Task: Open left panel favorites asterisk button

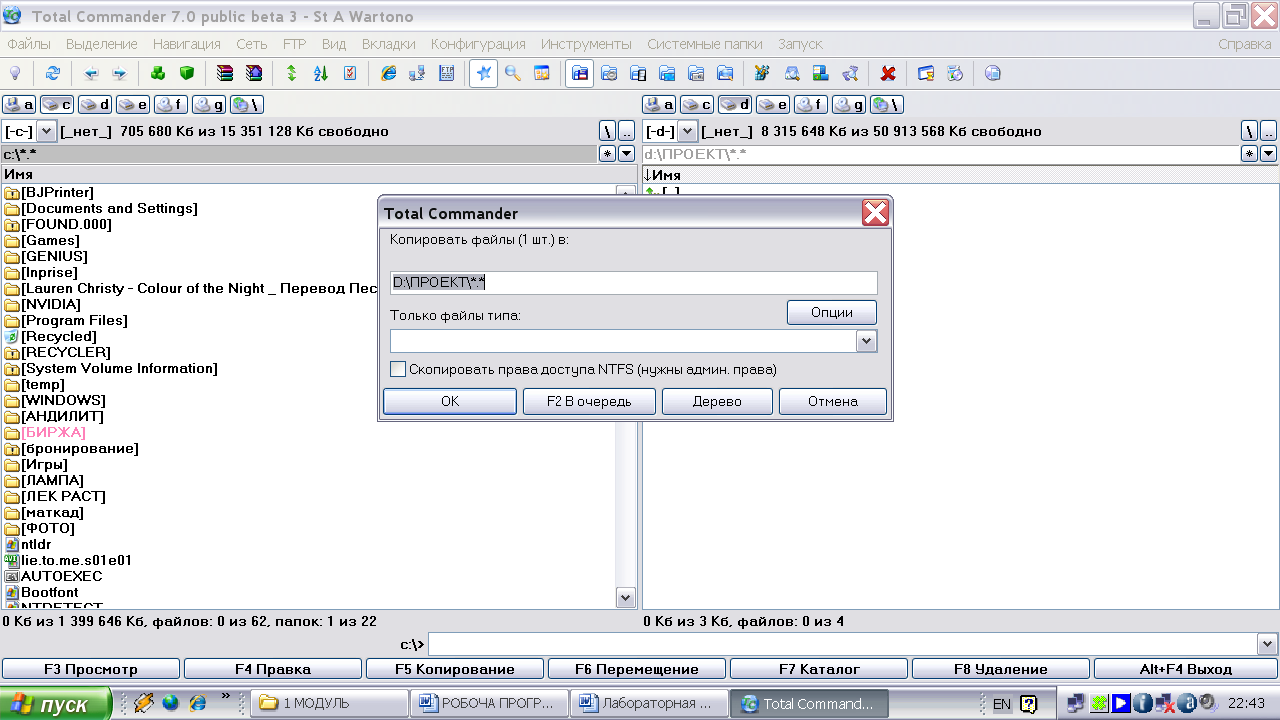Action: pos(608,154)
